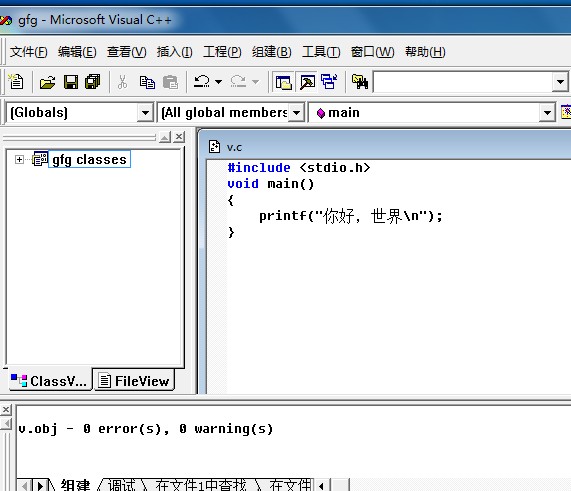Click the Visual C++ title bar app icon
571x491 pixels.
click(x=5, y=20)
